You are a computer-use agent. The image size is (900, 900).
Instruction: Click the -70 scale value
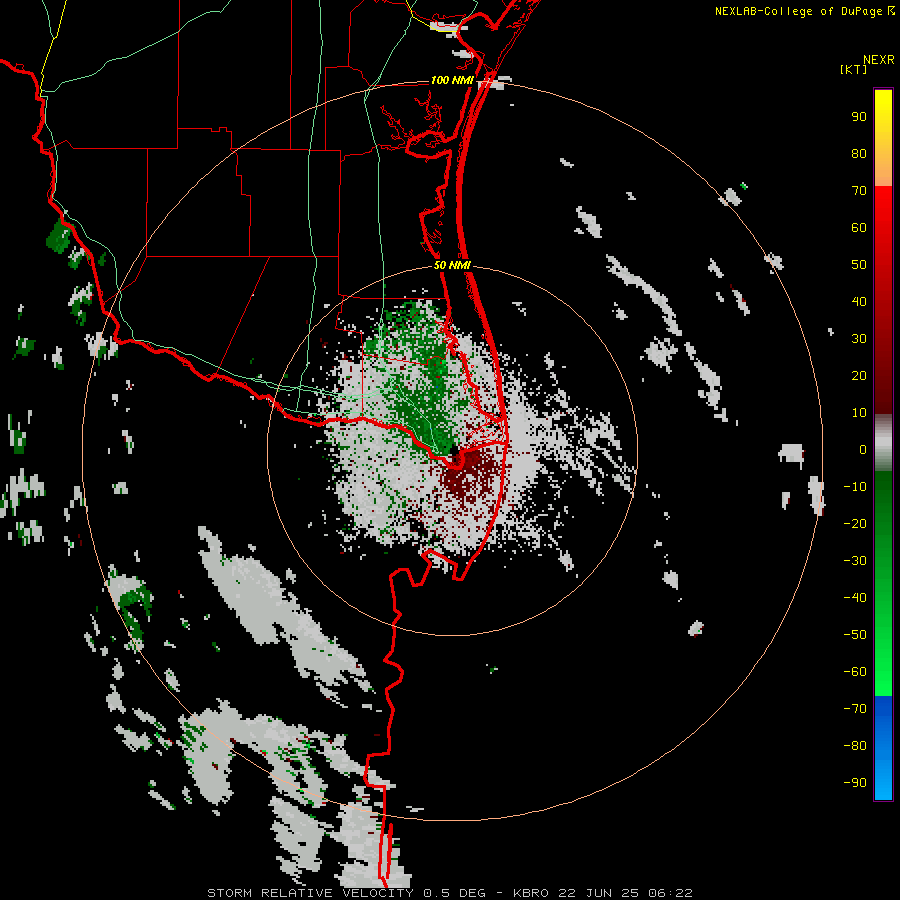click(855, 709)
